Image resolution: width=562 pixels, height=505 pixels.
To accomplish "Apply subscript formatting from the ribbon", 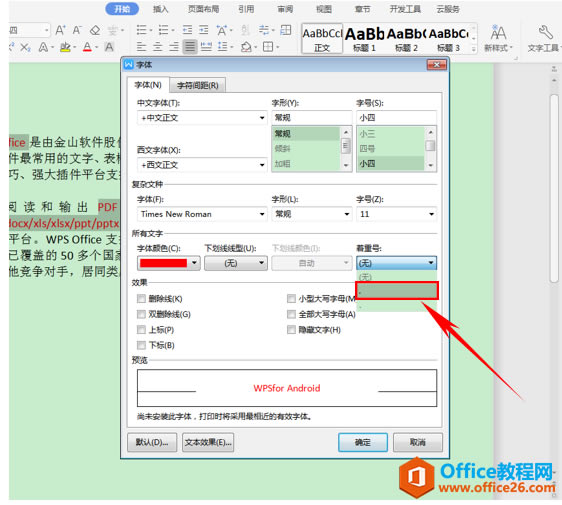I will click(25, 47).
